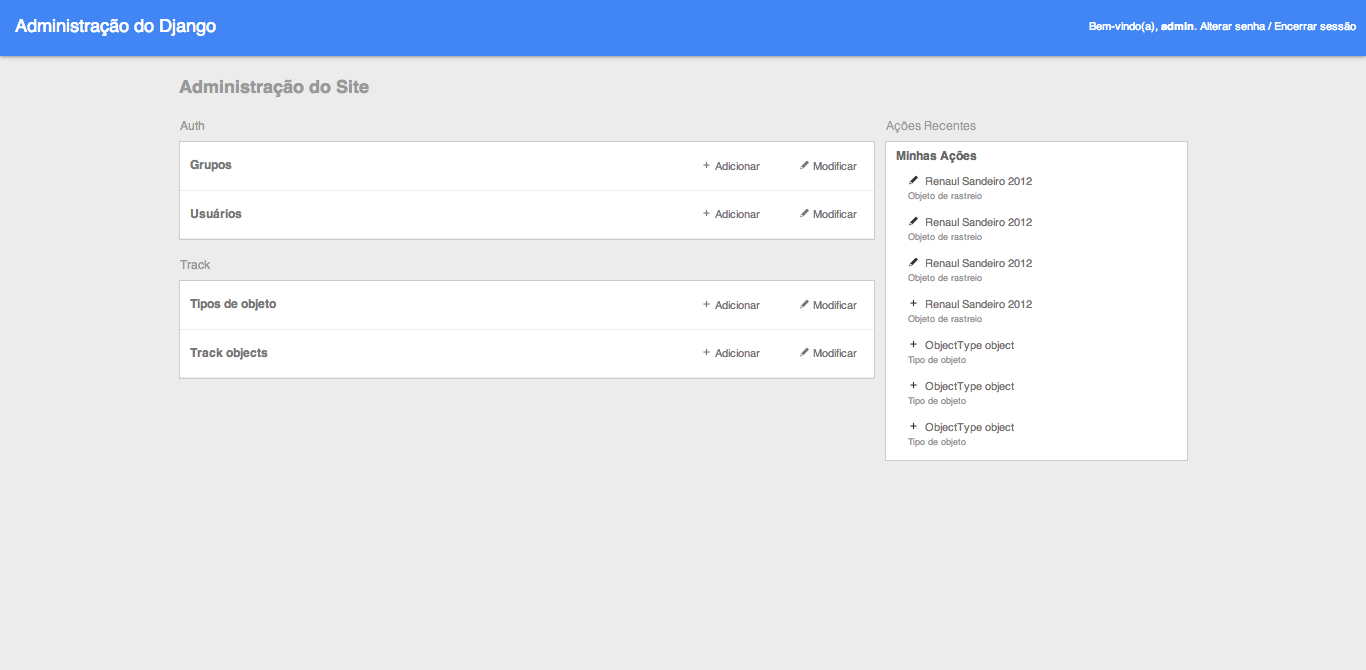
Task: Click the Administração do Site page heading
Action: (274, 88)
